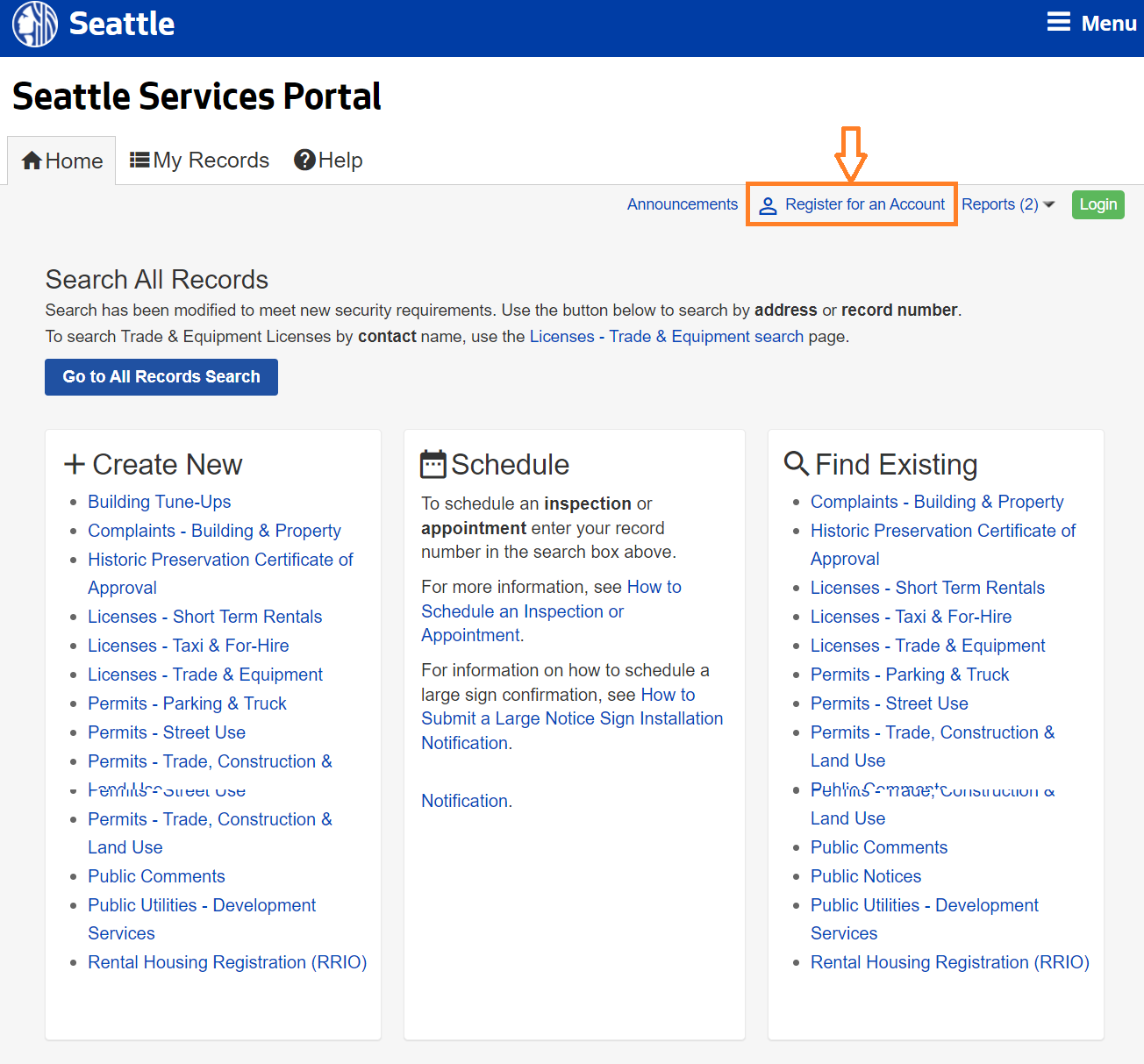Open How to Schedule an Inspection link

tap(551, 611)
